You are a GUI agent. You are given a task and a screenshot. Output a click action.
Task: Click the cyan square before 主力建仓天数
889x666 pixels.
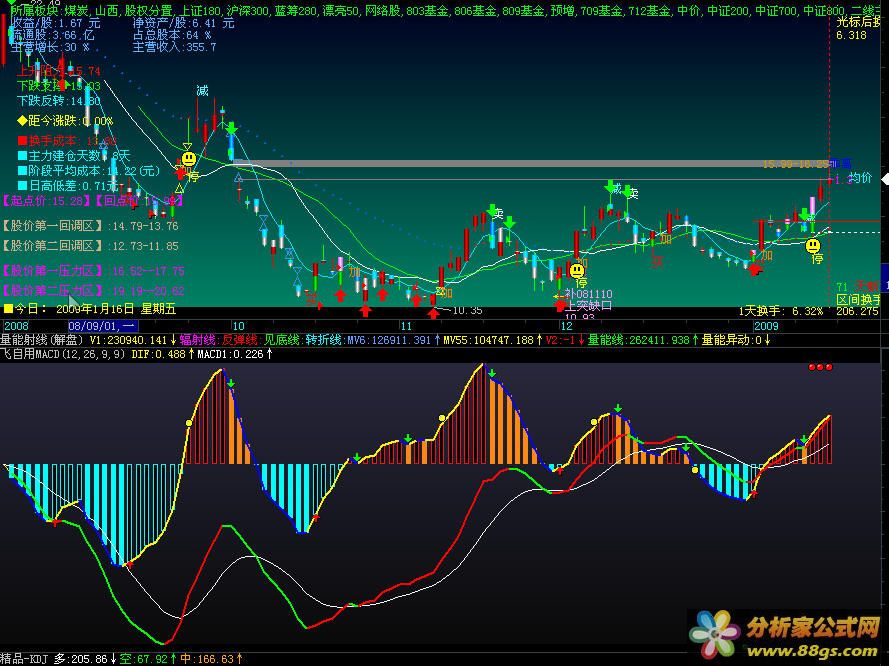23,155
